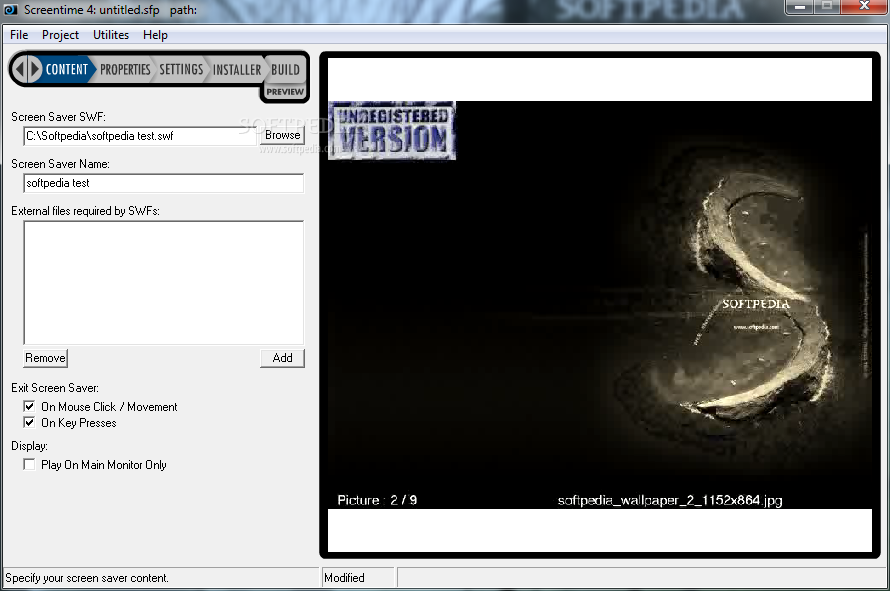Go to the BUILD tab
Viewport: 890px width, 591px height.
click(x=285, y=69)
